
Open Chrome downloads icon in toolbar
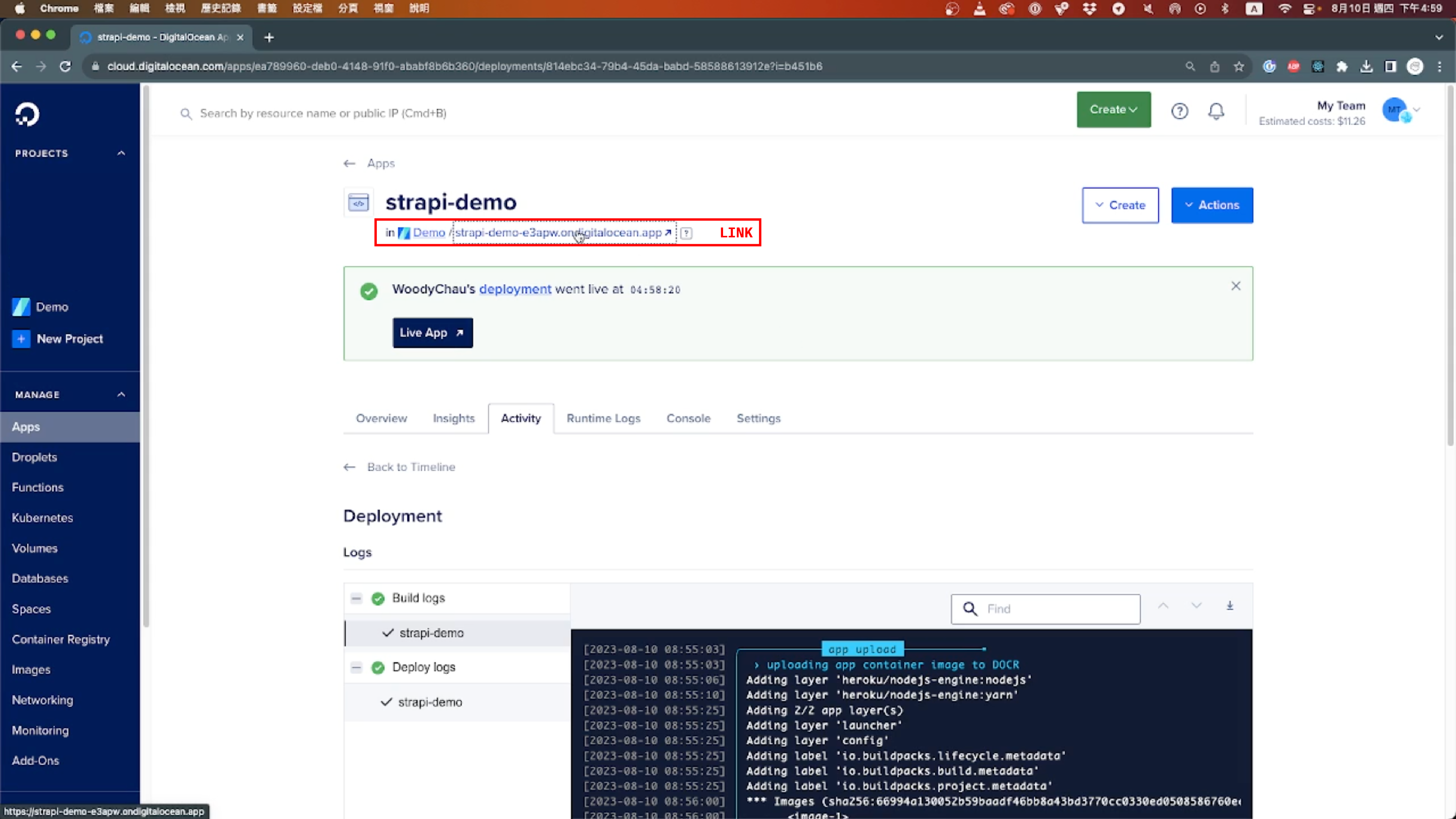1367,66
